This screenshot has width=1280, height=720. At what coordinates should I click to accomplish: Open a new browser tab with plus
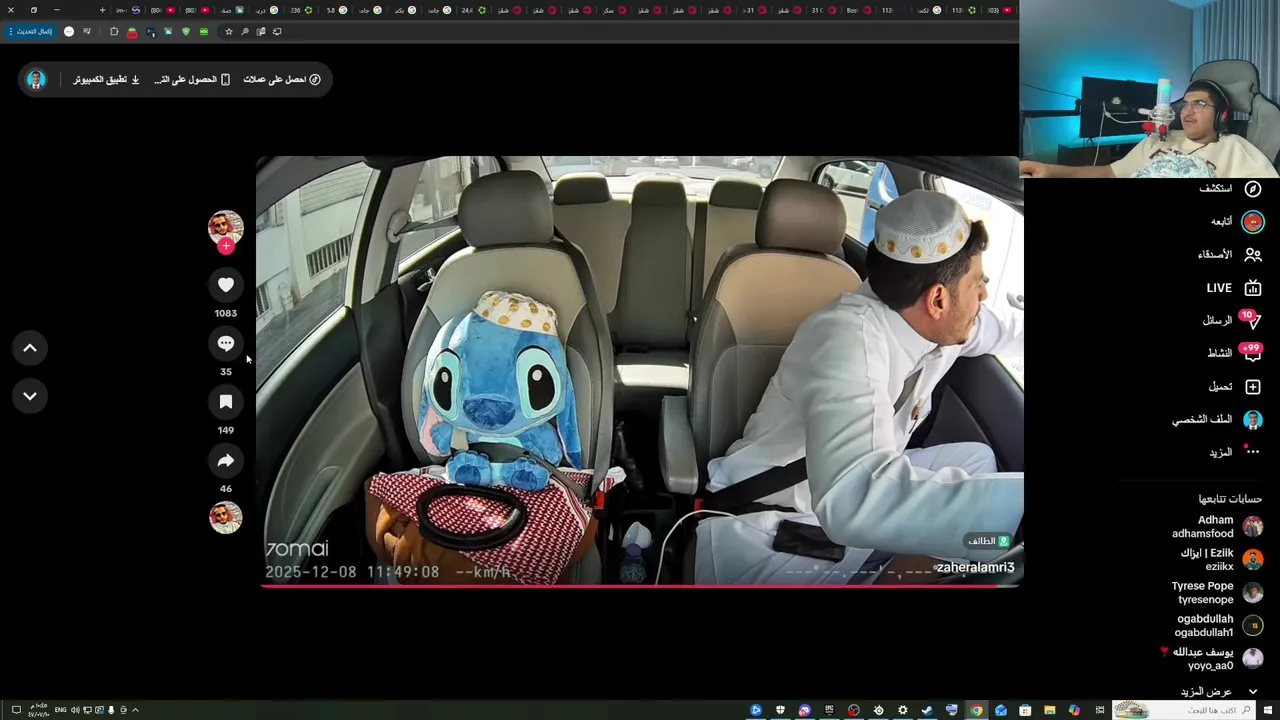point(102,10)
